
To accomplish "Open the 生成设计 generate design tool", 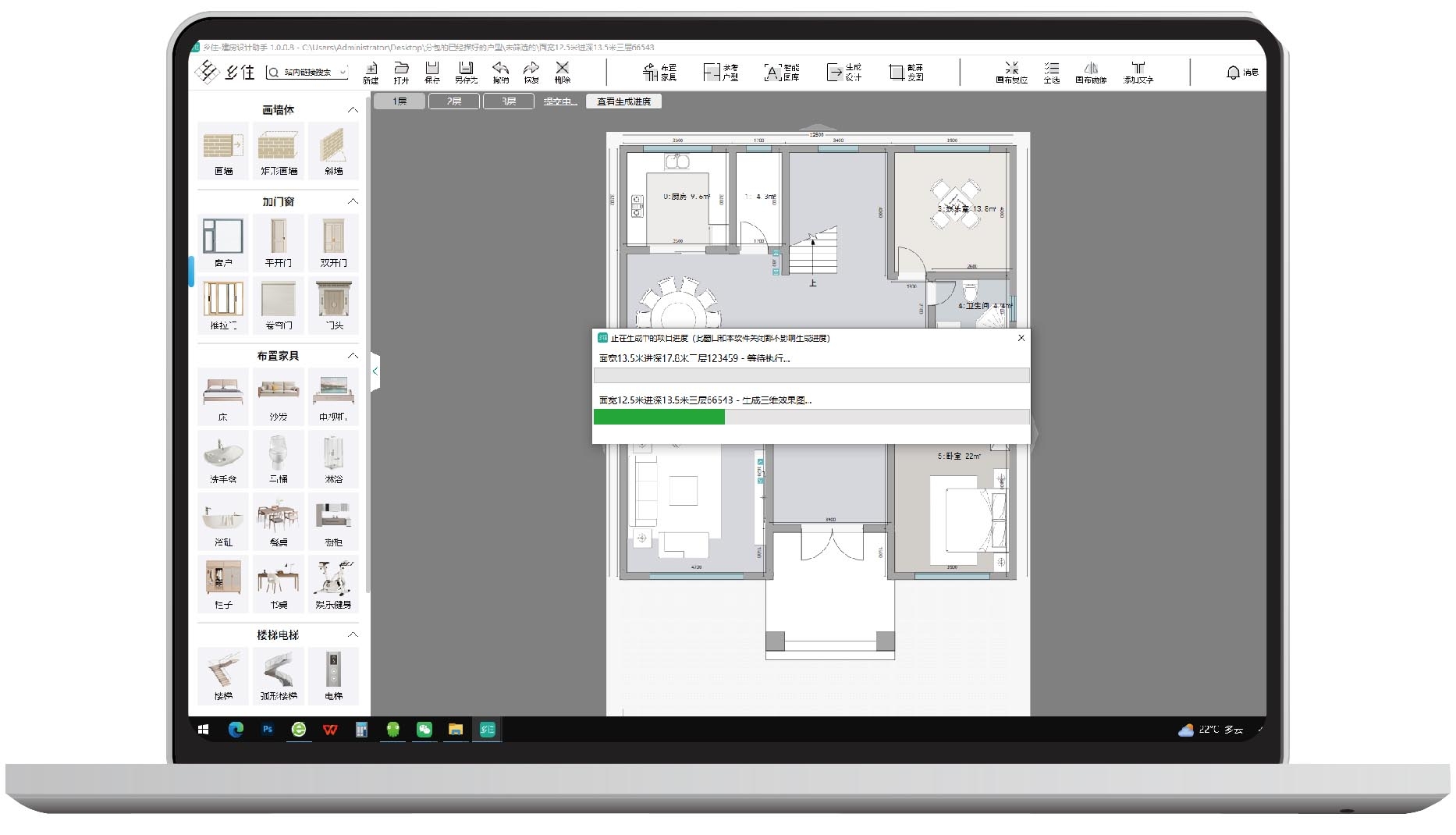I will point(843,73).
